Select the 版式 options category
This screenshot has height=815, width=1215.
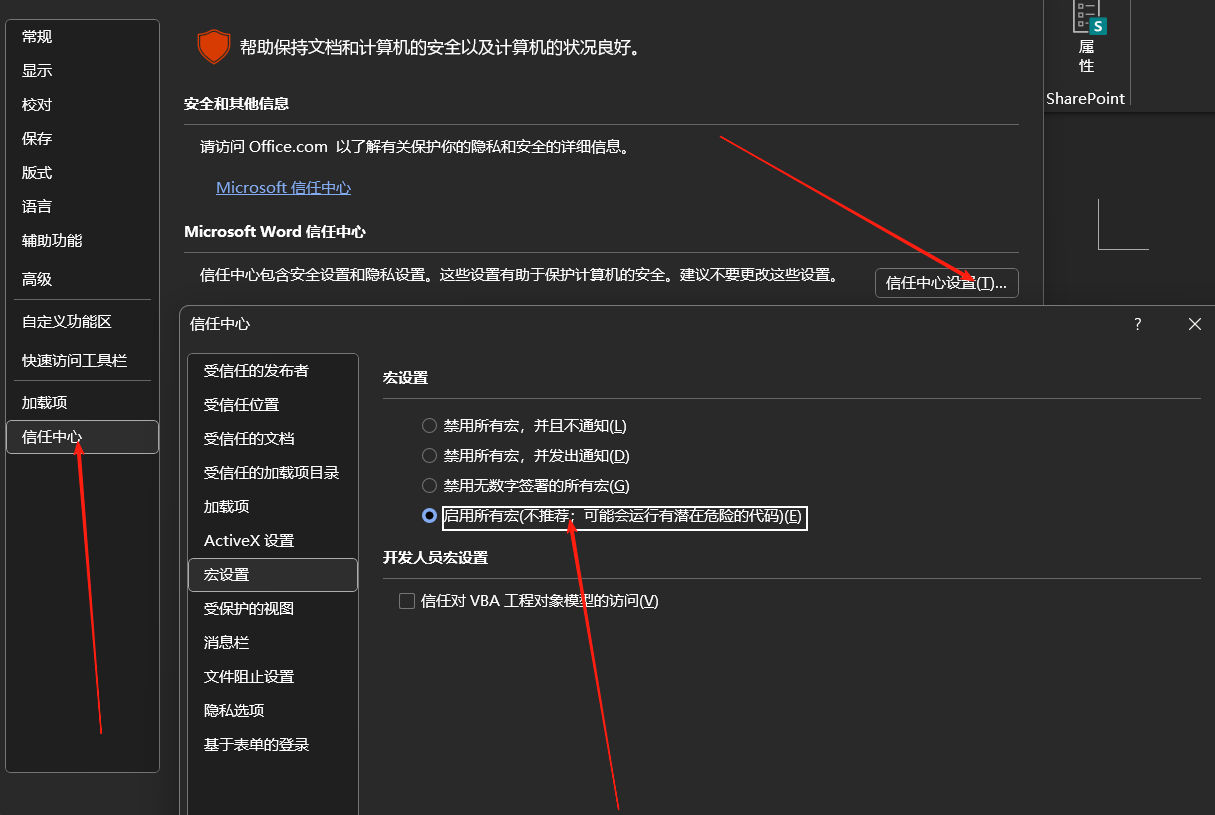click(x=82, y=173)
